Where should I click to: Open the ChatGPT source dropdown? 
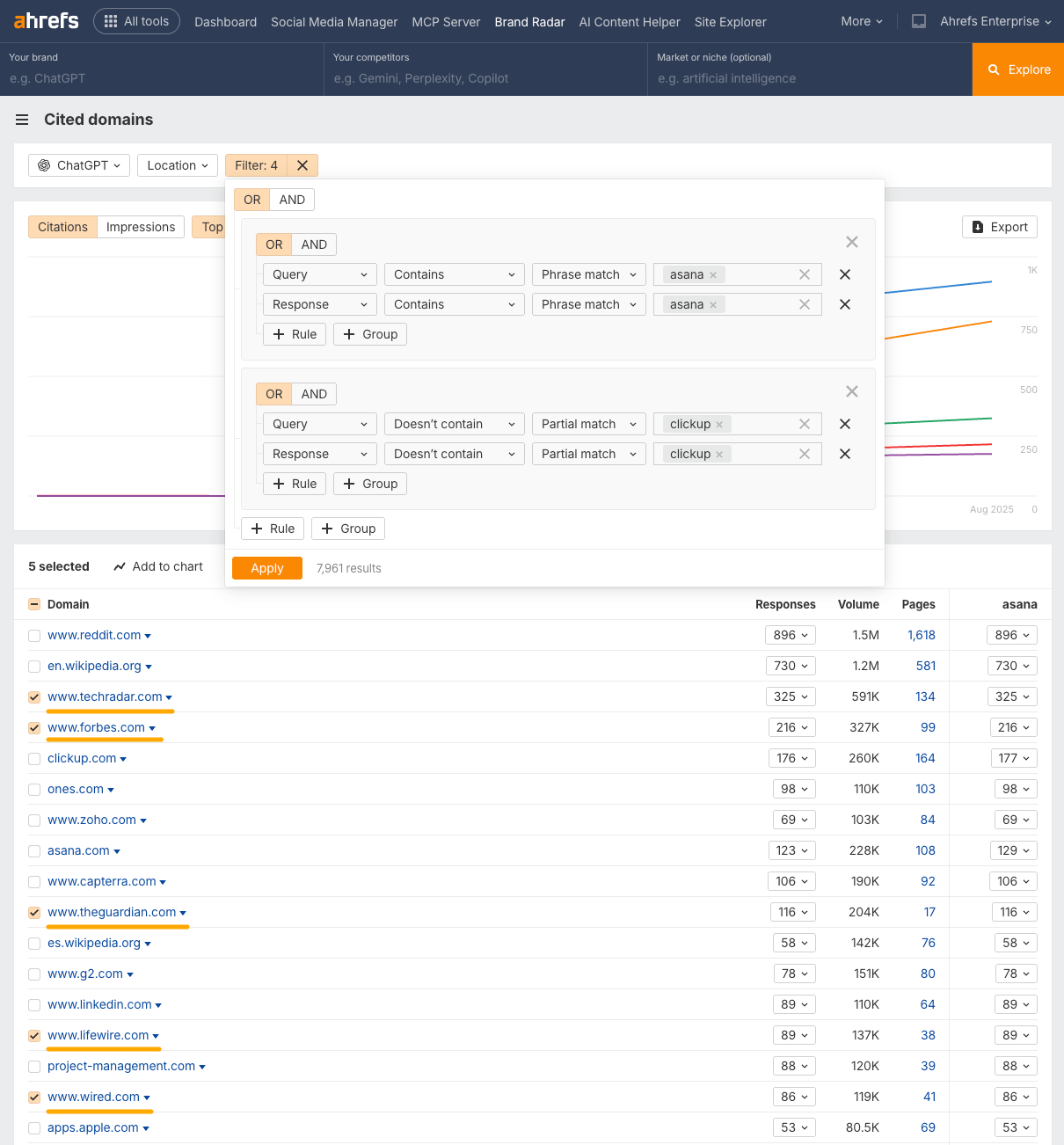(x=78, y=165)
